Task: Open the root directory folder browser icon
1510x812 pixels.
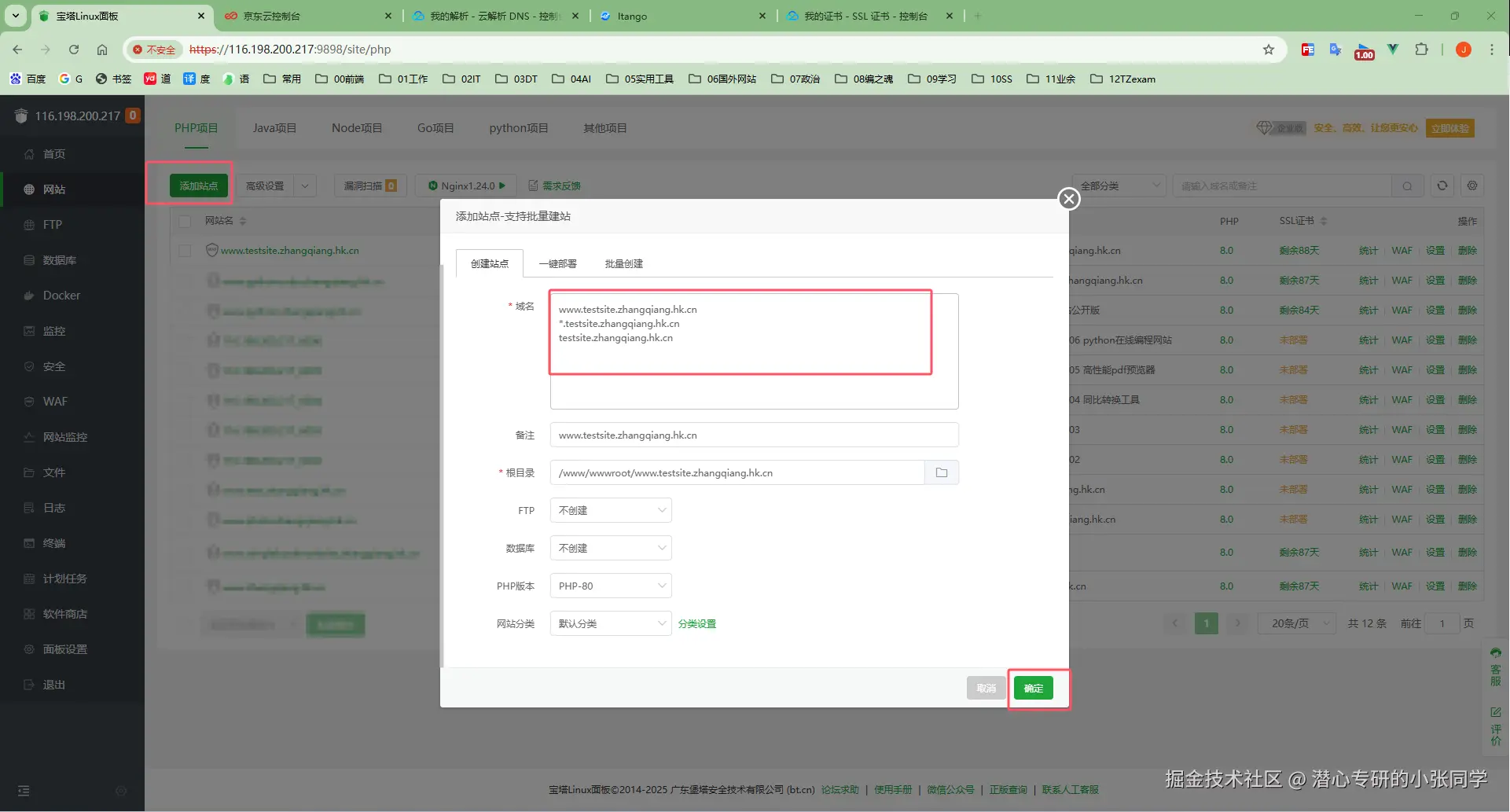Action: 942,472
